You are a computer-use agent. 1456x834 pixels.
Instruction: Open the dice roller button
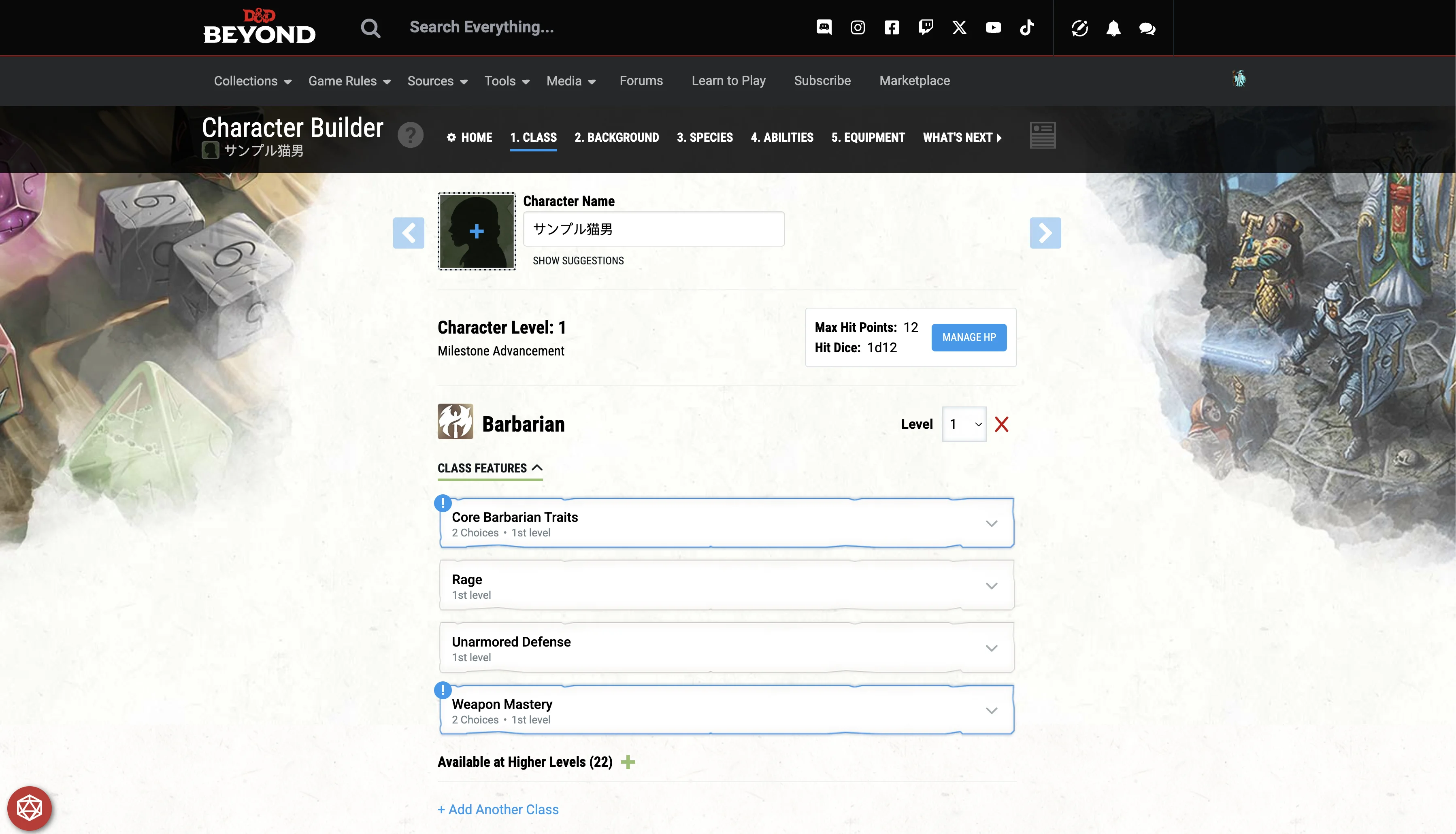point(29,809)
